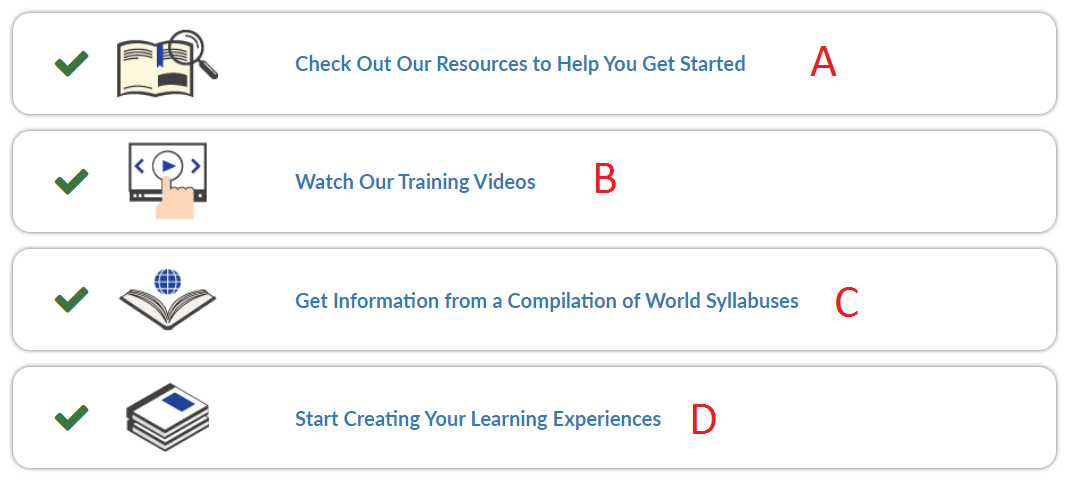Toggle the checkmark beside Watch Our Training Videos
Image resolution: width=1070 pixels, height=483 pixels.
71,181
